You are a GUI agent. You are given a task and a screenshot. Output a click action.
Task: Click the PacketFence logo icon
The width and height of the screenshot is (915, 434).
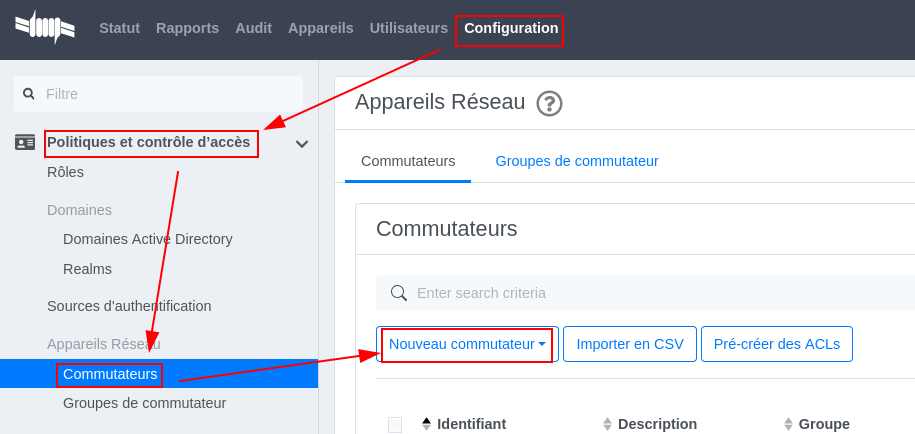45,27
